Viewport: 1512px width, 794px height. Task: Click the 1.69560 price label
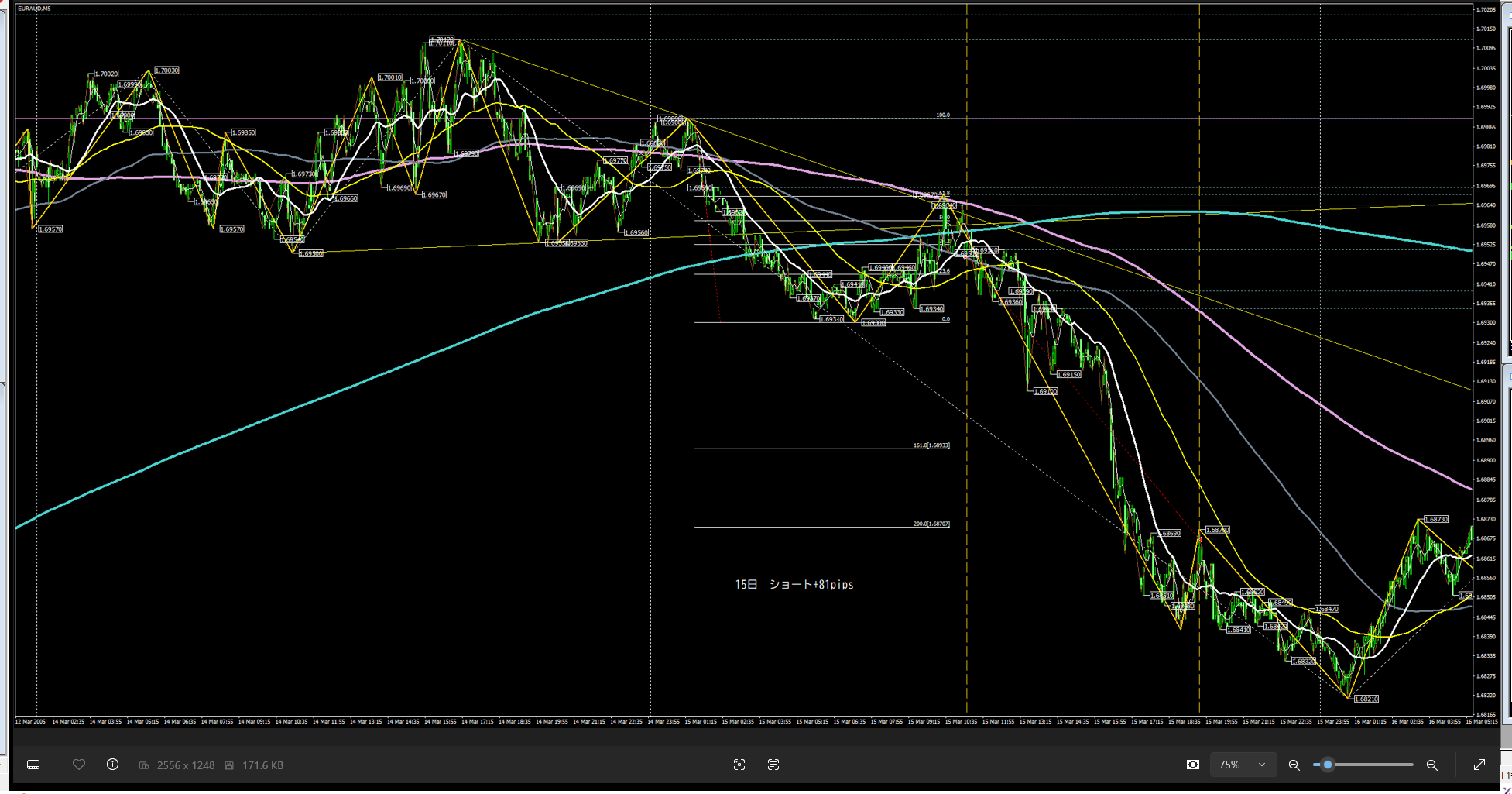pyautogui.click(x=636, y=232)
